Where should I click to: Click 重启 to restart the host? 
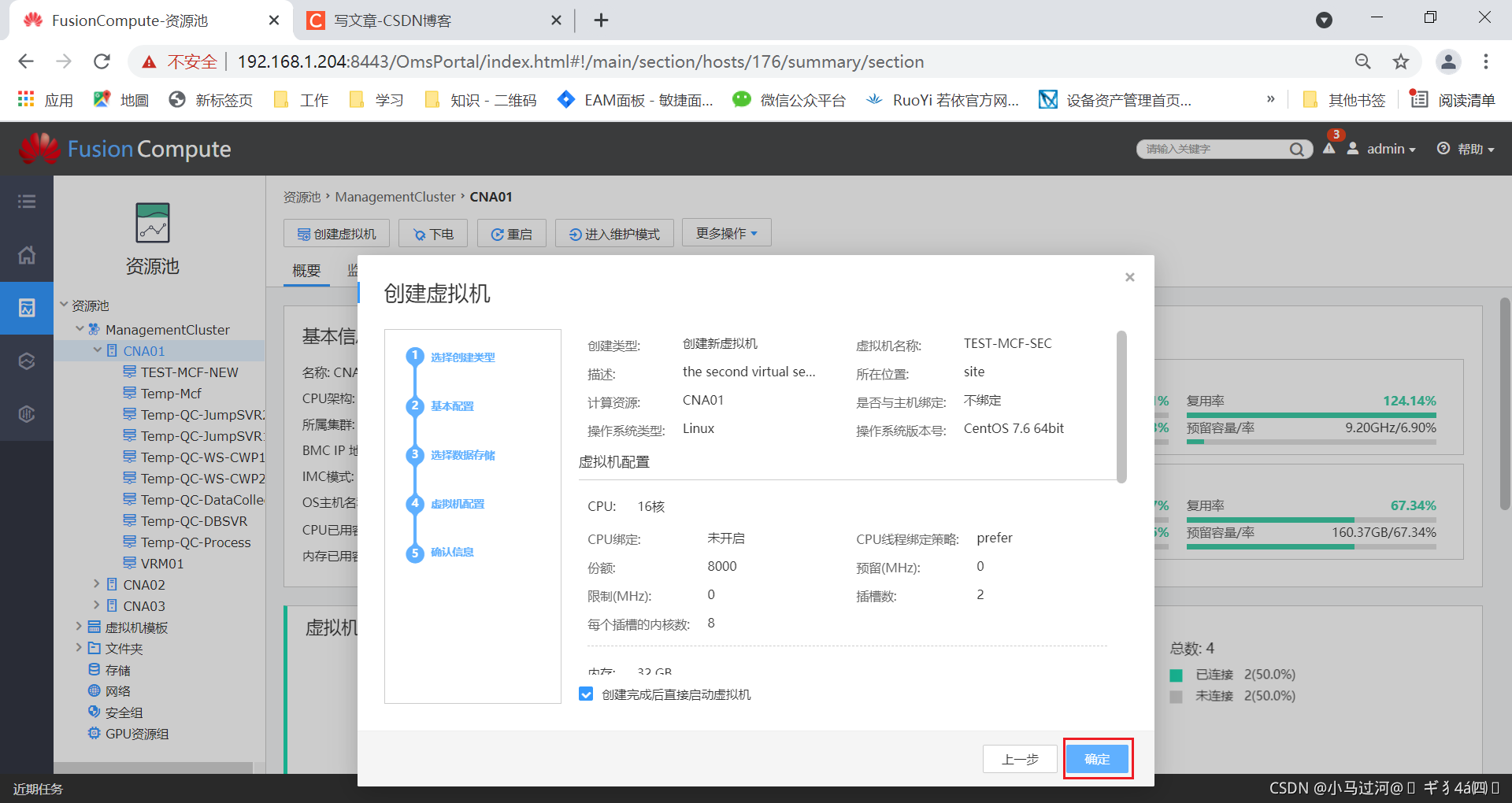[511, 233]
